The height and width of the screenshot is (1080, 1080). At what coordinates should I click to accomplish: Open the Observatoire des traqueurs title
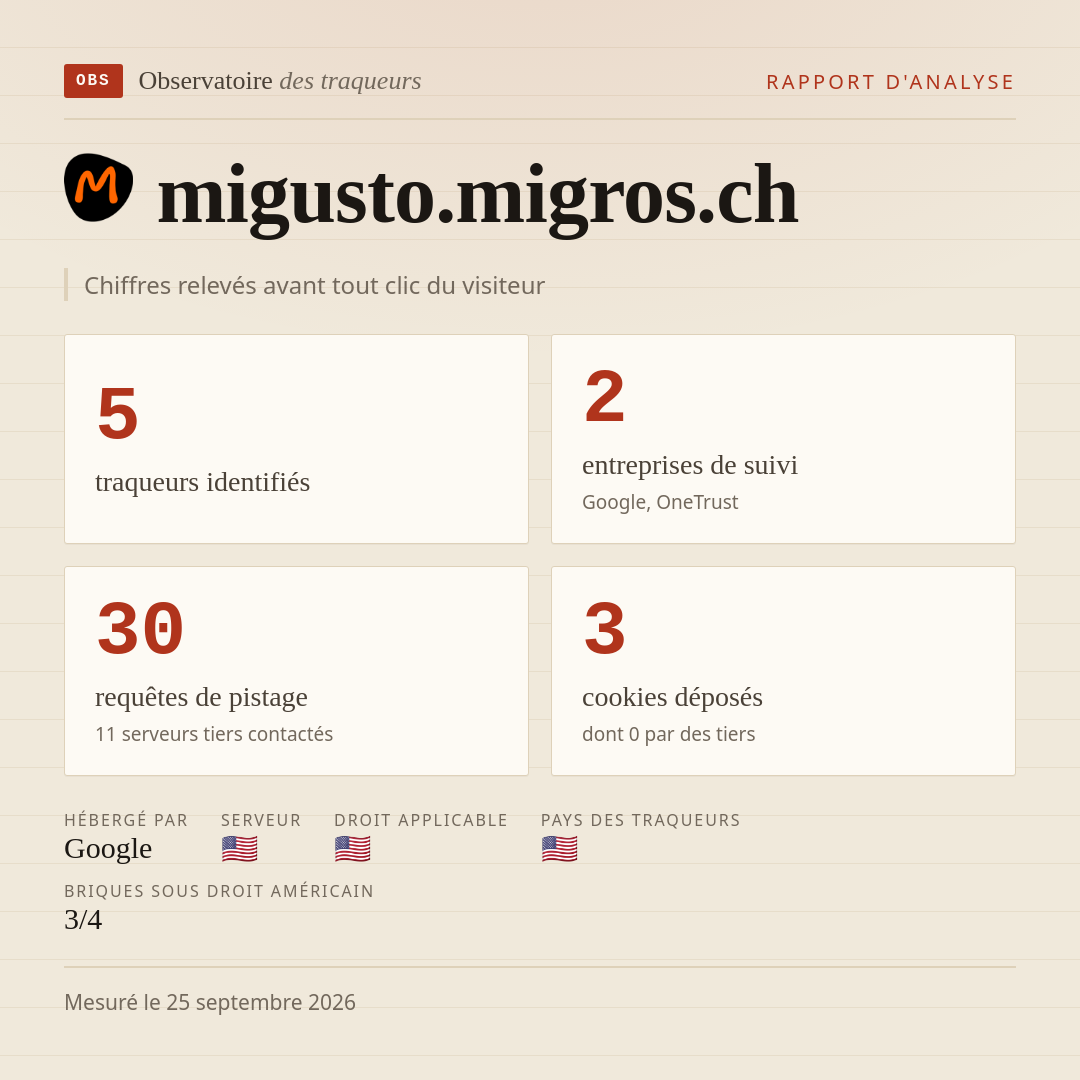pyautogui.click(x=280, y=81)
